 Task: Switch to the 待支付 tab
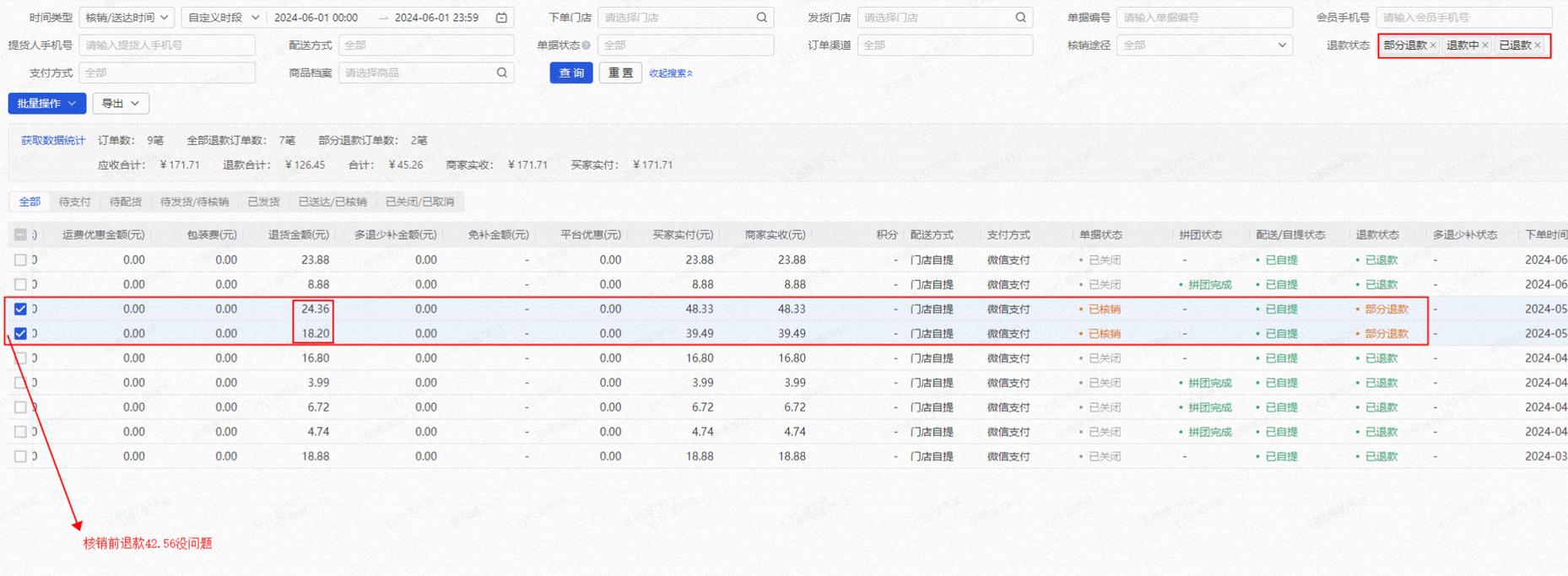click(75, 202)
